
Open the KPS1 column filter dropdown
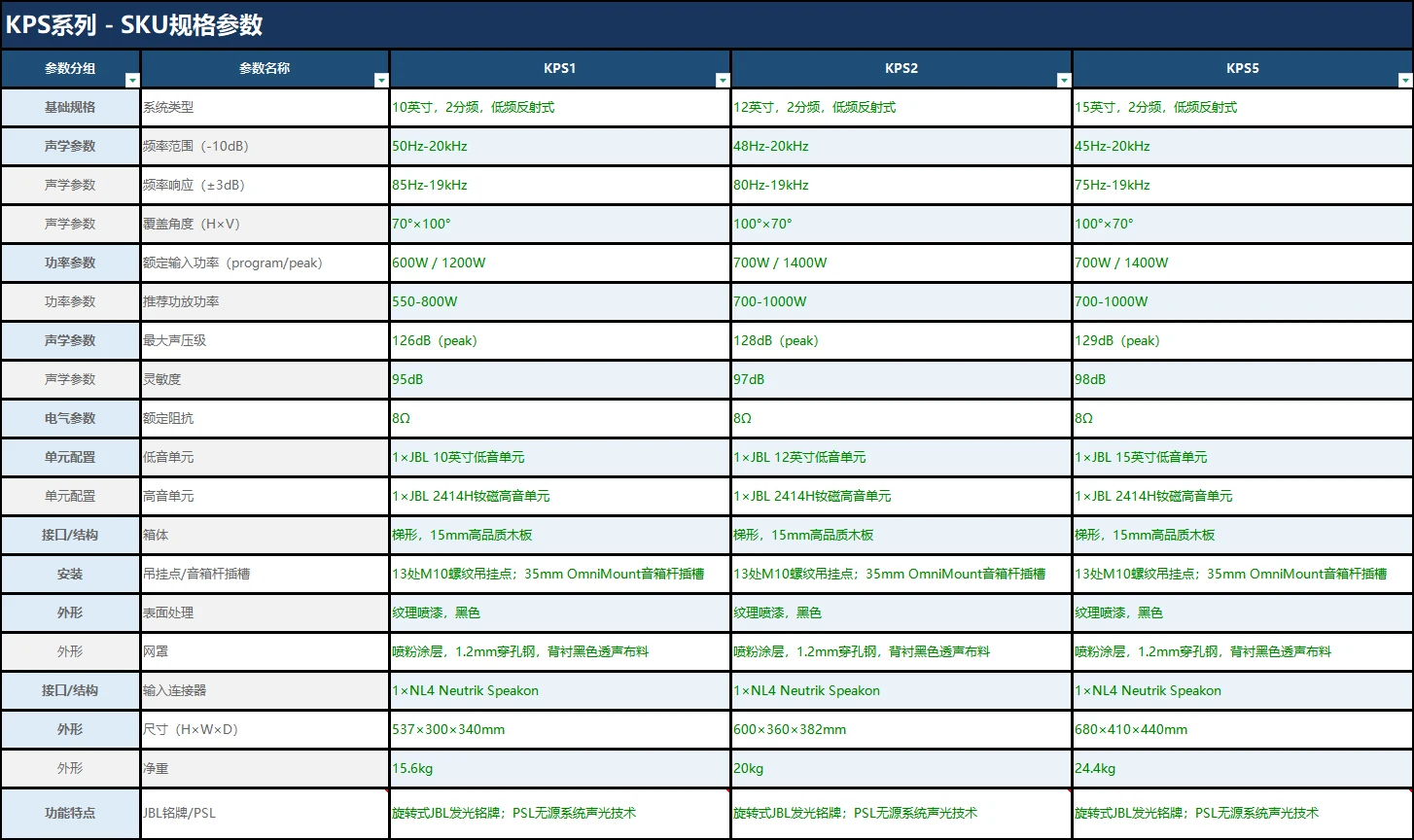pyautogui.click(x=723, y=80)
